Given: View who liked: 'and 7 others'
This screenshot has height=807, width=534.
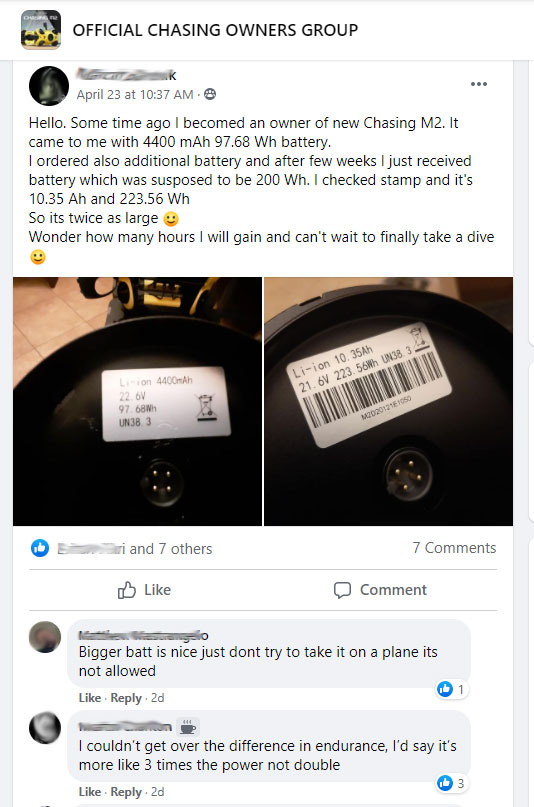Looking at the screenshot, I should [171, 549].
